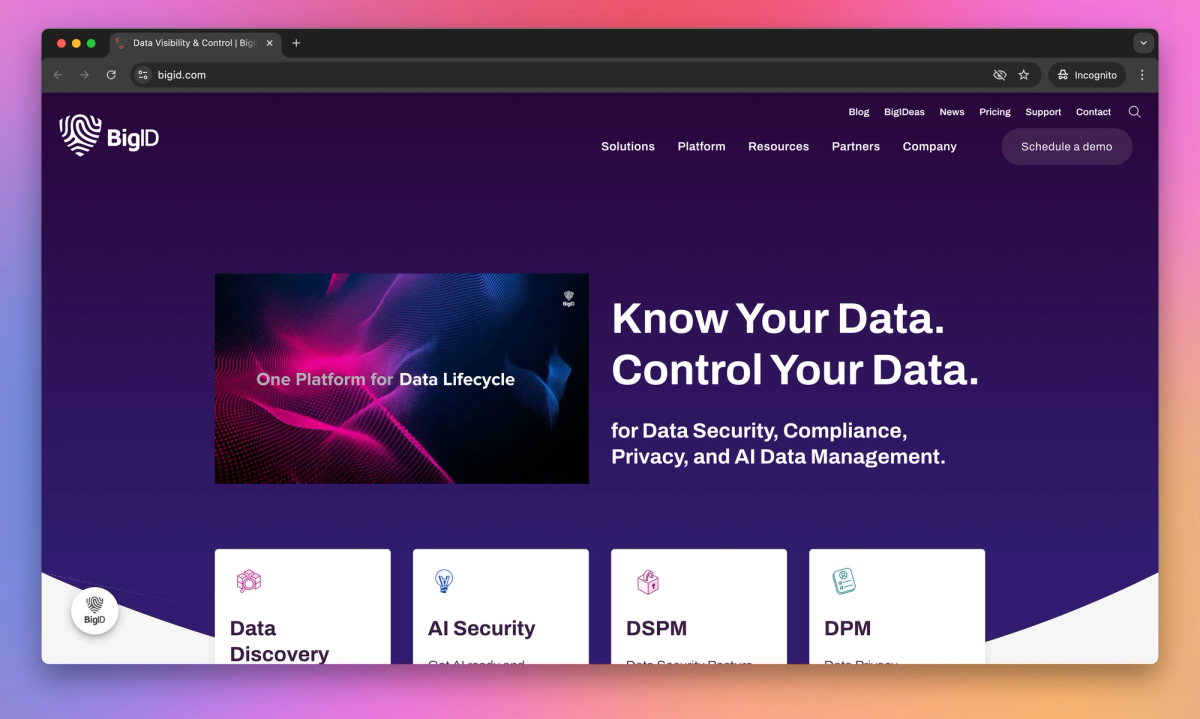Image resolution: width=1200 pixels, height=719 pixels.
Task: Open Chrome three-dot menu
Action: tap(1142, 75)
